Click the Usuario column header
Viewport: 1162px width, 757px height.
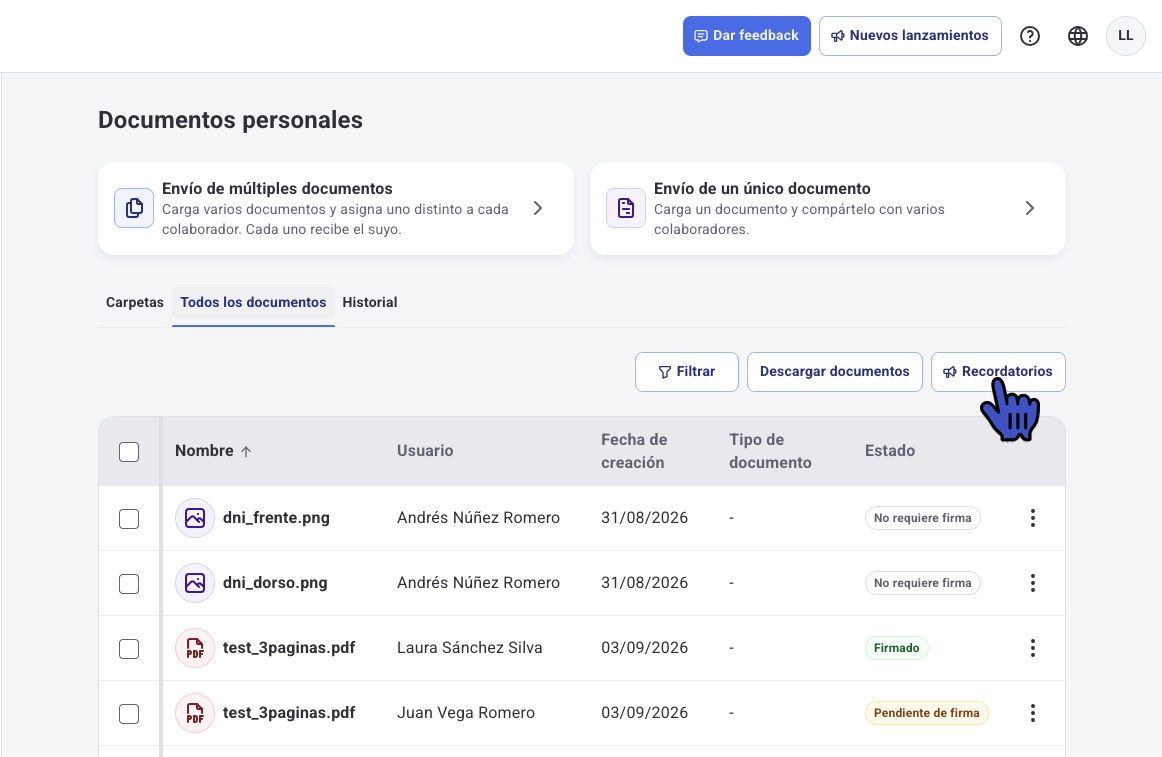pos(425,451)
